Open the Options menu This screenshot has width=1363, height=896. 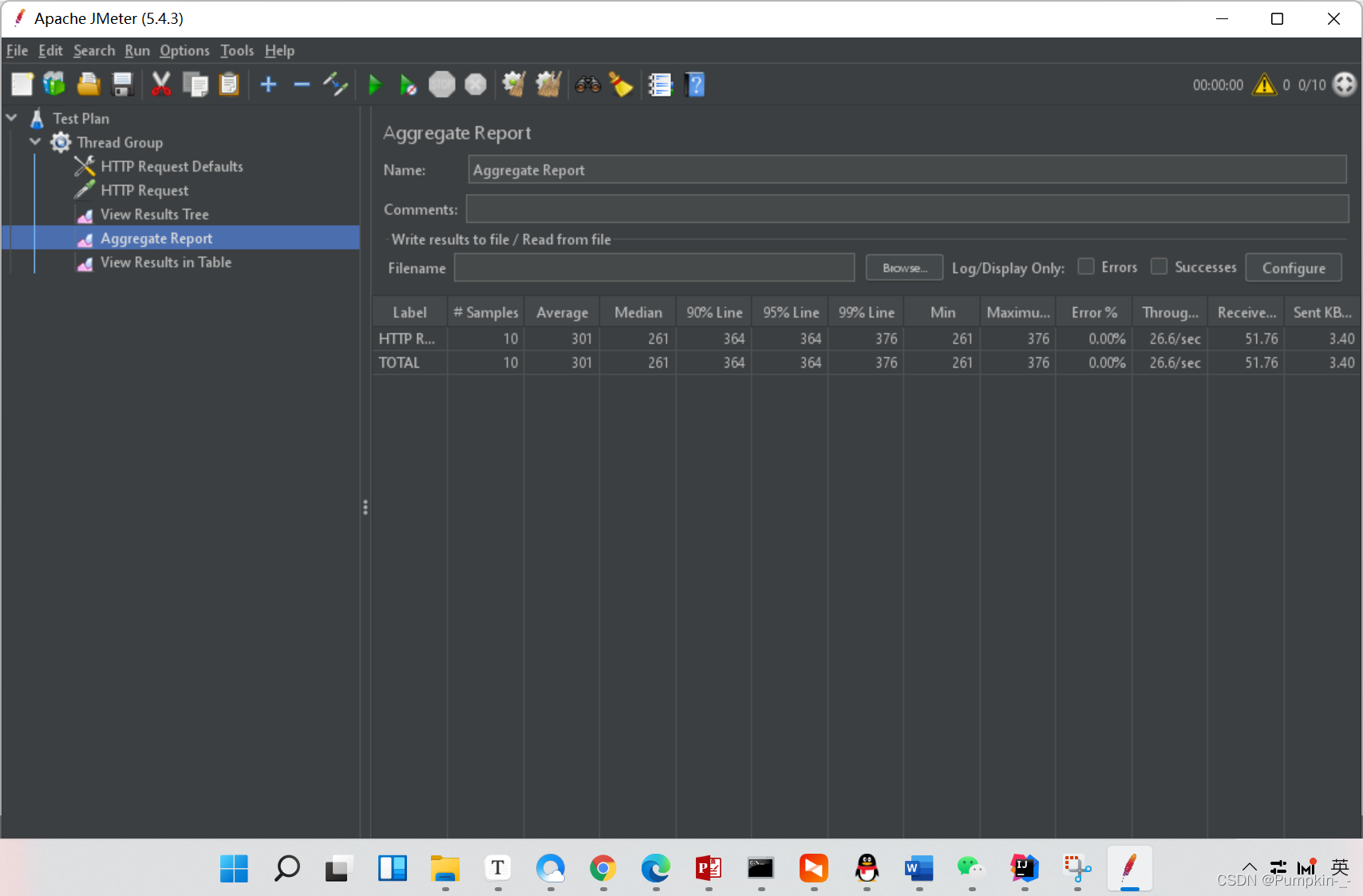(x=184, y=50)
